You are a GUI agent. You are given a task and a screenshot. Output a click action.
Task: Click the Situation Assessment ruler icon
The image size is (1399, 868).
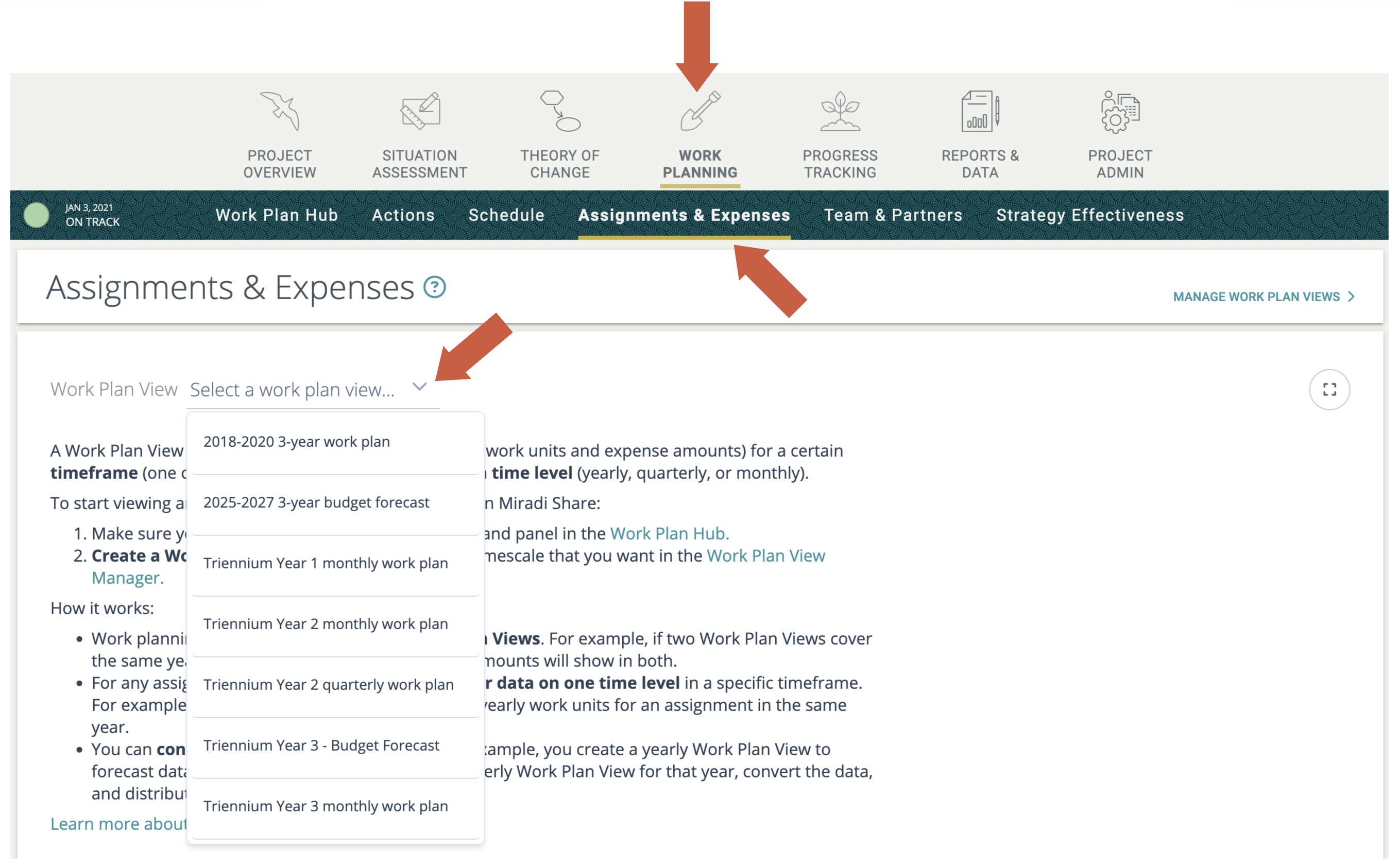click(420, 111)
